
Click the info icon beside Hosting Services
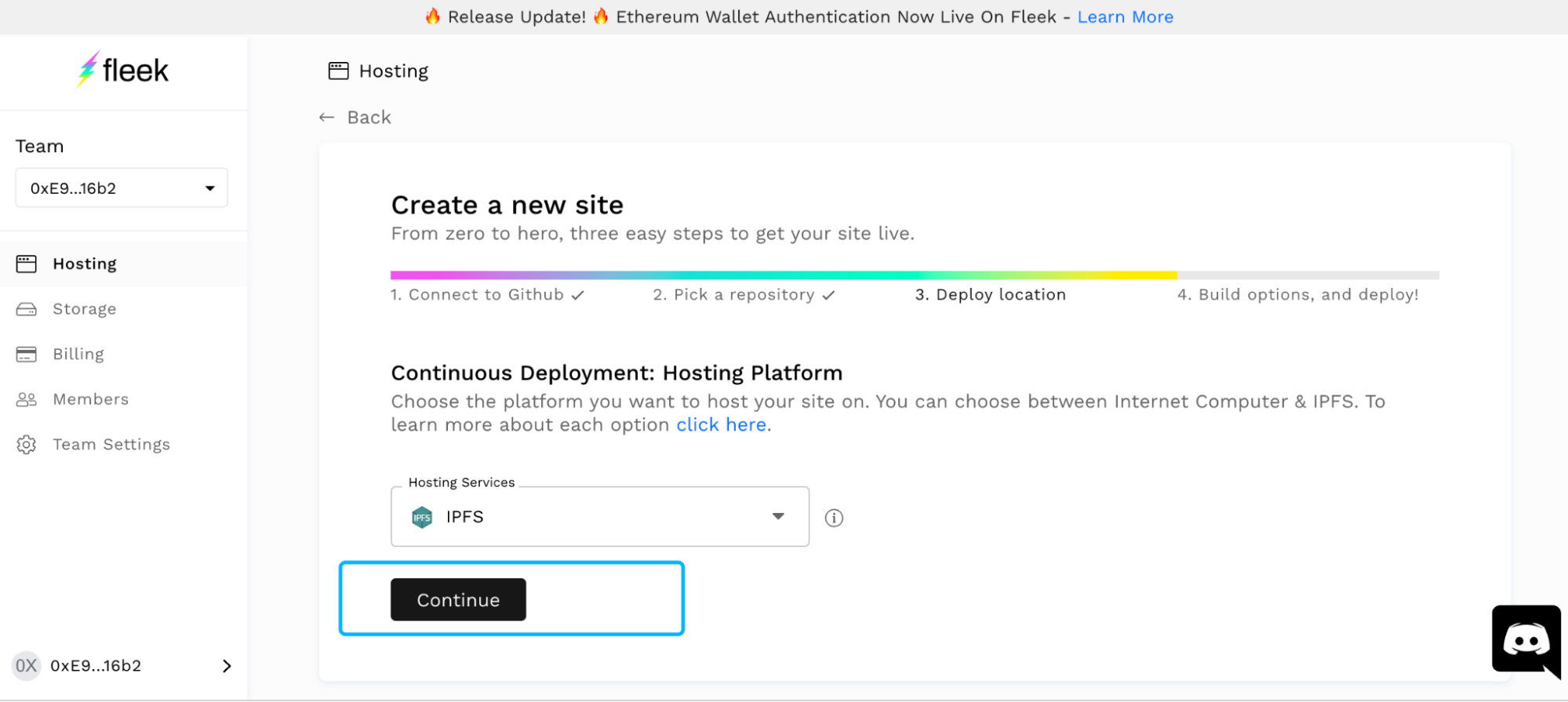pyautogui.click(x=834, y=518)
